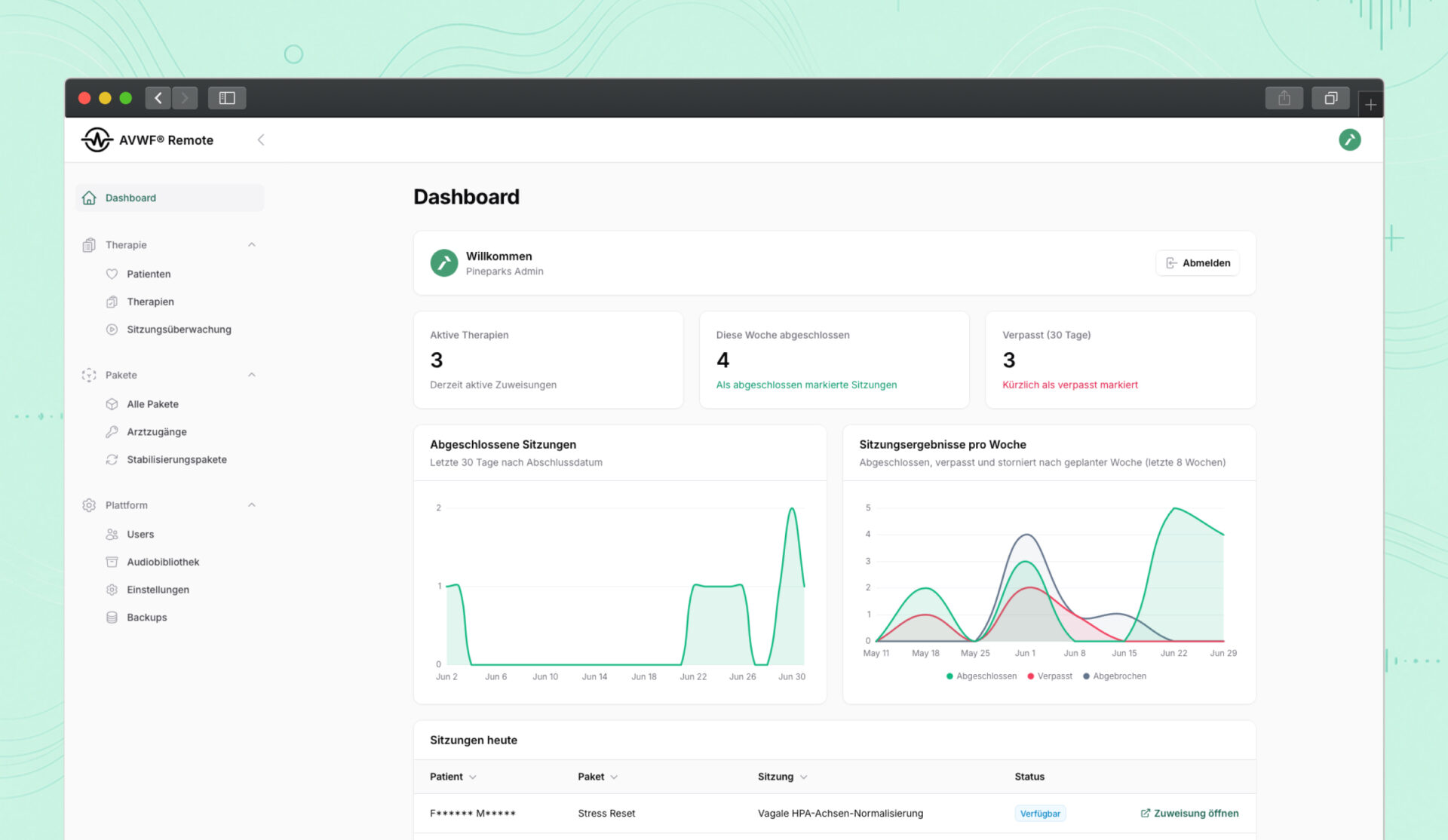The height and width of the screenshot is (840, 1448).
Task: Open Alle Pakete in the sidebar
Action: tap(170, 404)
